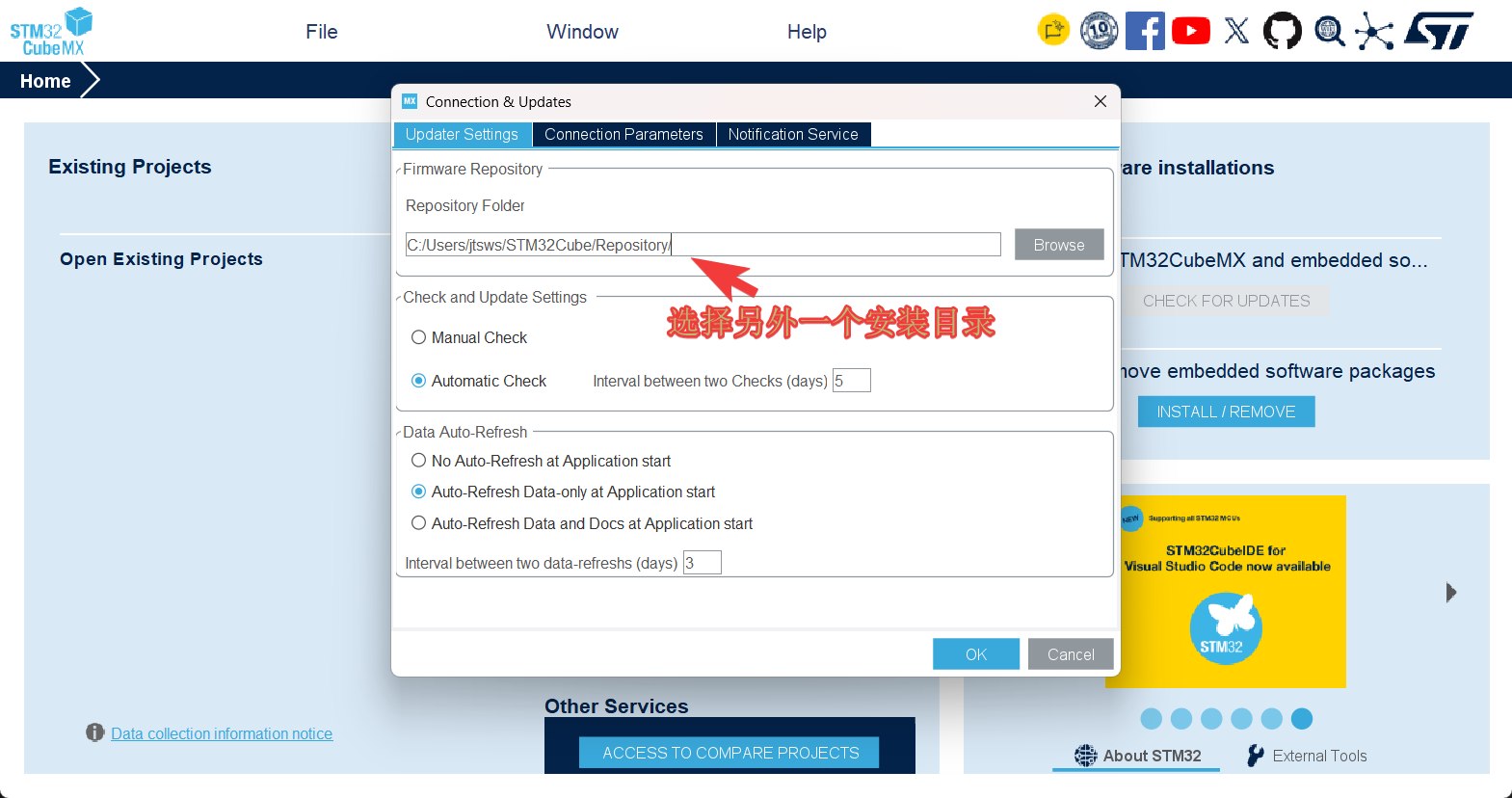
Task: Click the MX icon in the dialog title bar
Action: pos(410,101)
